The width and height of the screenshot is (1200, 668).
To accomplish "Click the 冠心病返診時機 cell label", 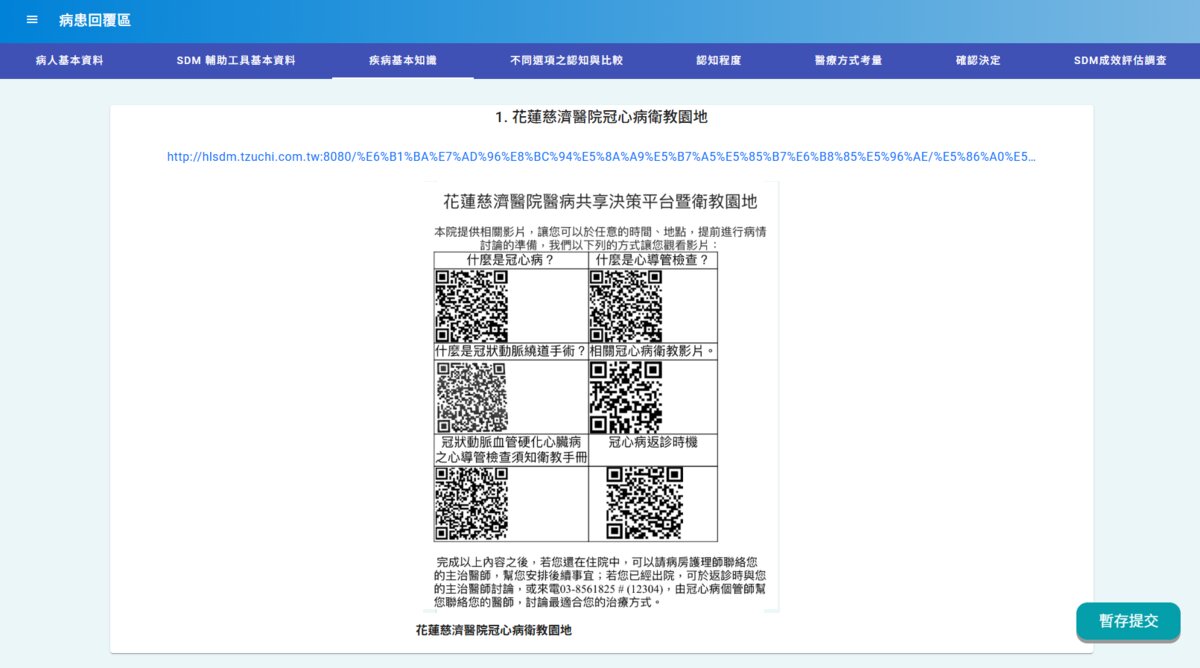I will click(653, 441).
